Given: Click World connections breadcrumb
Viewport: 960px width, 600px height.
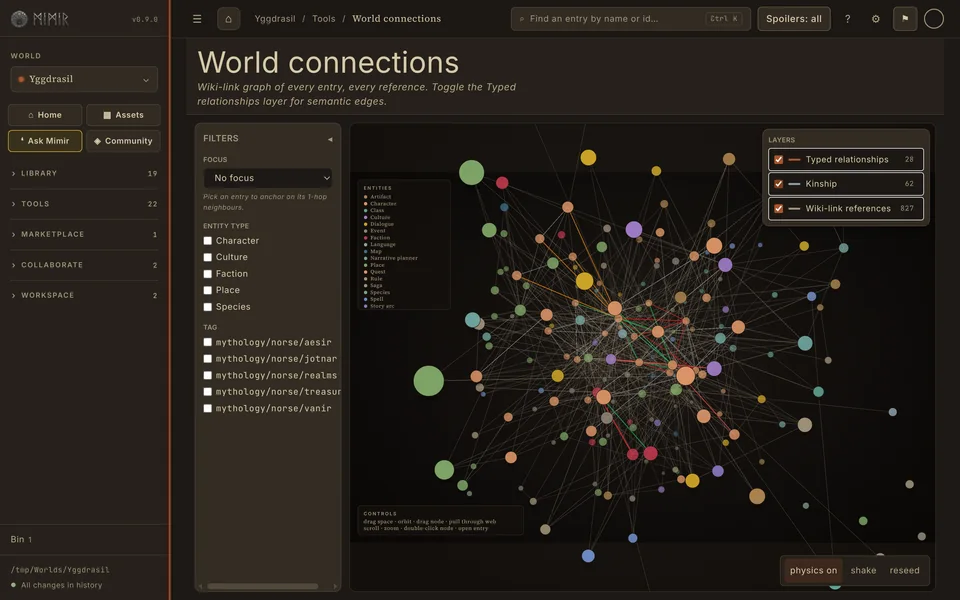Looking at the screenshot, I should 397,19.
